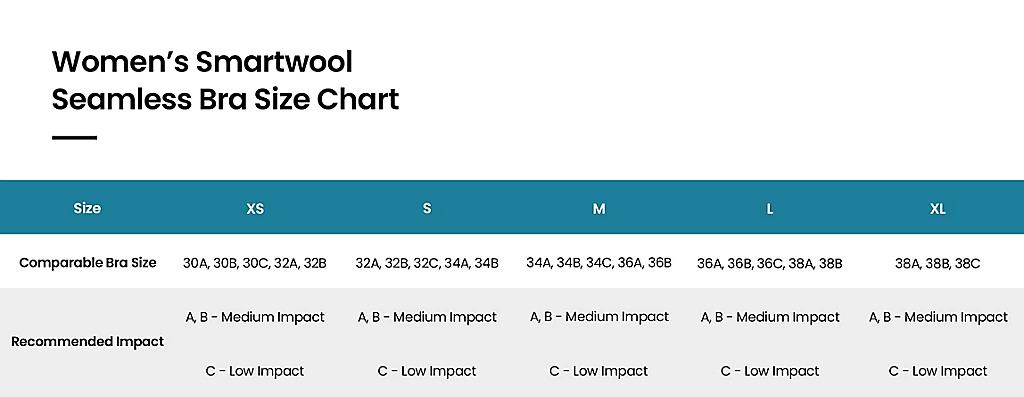
Task: Click Medium Impact text under XS column
Action: point(273,317)
